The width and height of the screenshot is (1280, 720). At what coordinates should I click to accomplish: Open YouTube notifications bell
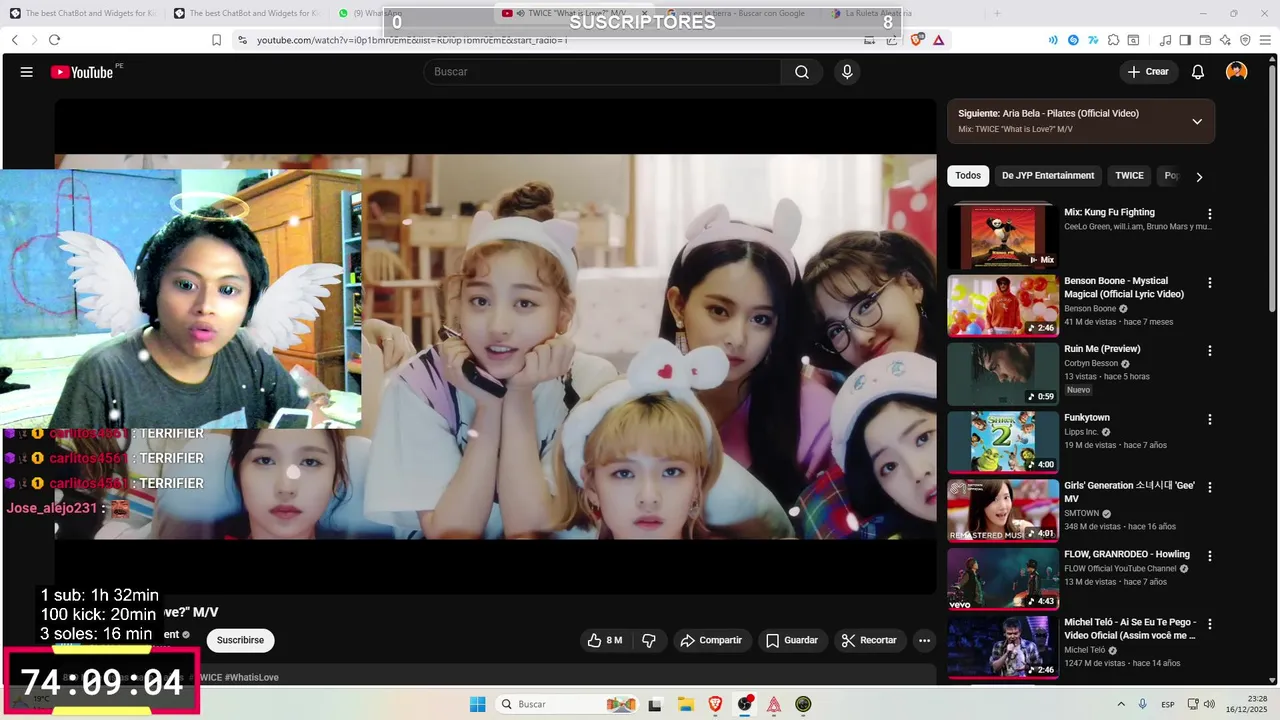[1198, 72]
